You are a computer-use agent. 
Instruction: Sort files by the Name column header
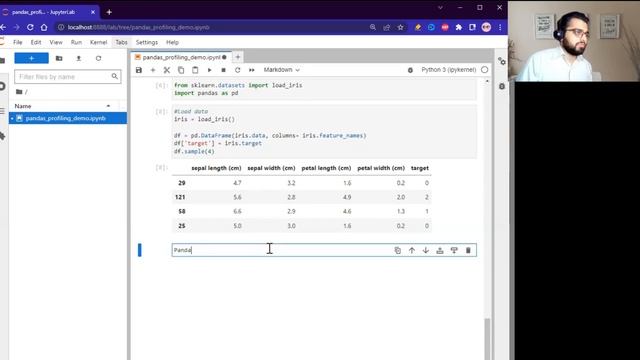coord(23,106)
